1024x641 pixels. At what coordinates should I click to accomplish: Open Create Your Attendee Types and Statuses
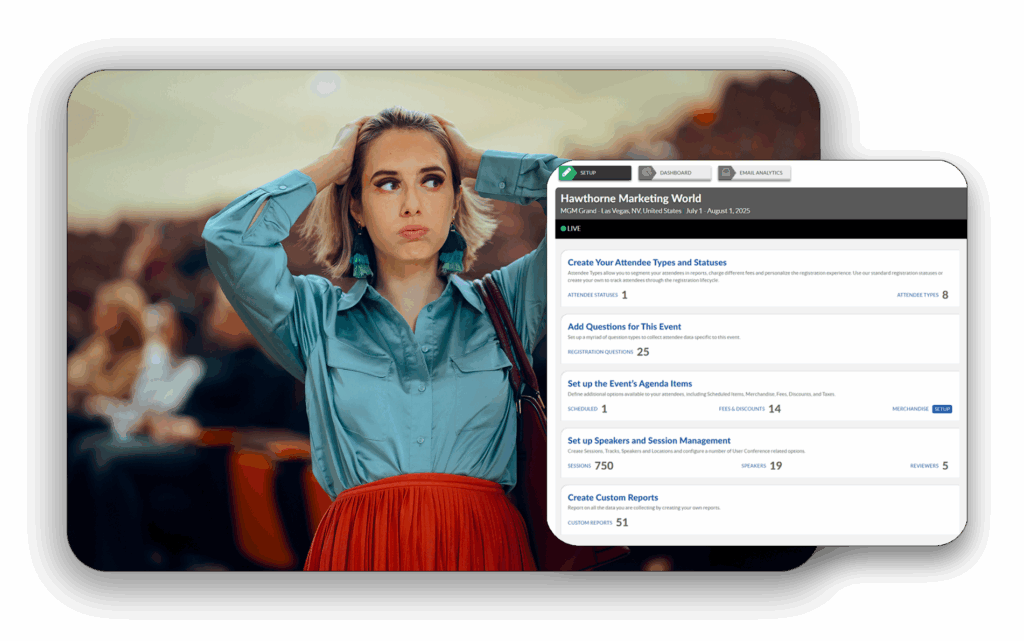(x=647, y=262)
